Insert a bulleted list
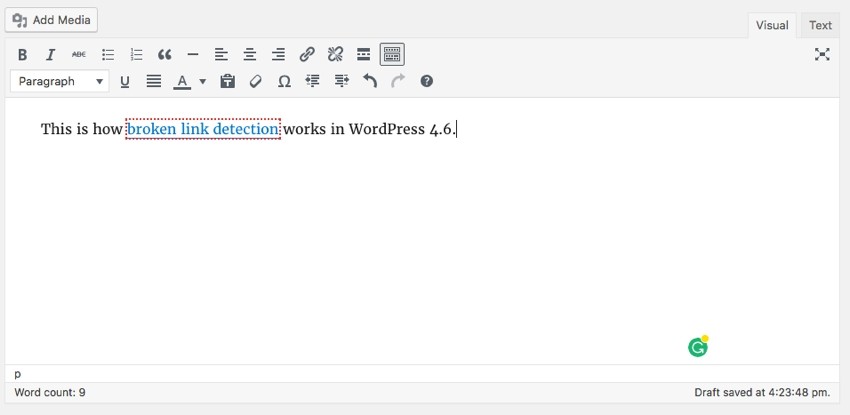 click(x=108, y=54)
